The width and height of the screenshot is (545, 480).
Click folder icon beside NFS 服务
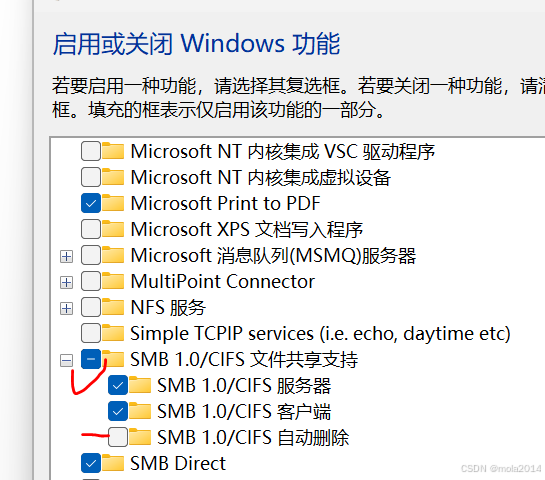pos(113,307)
